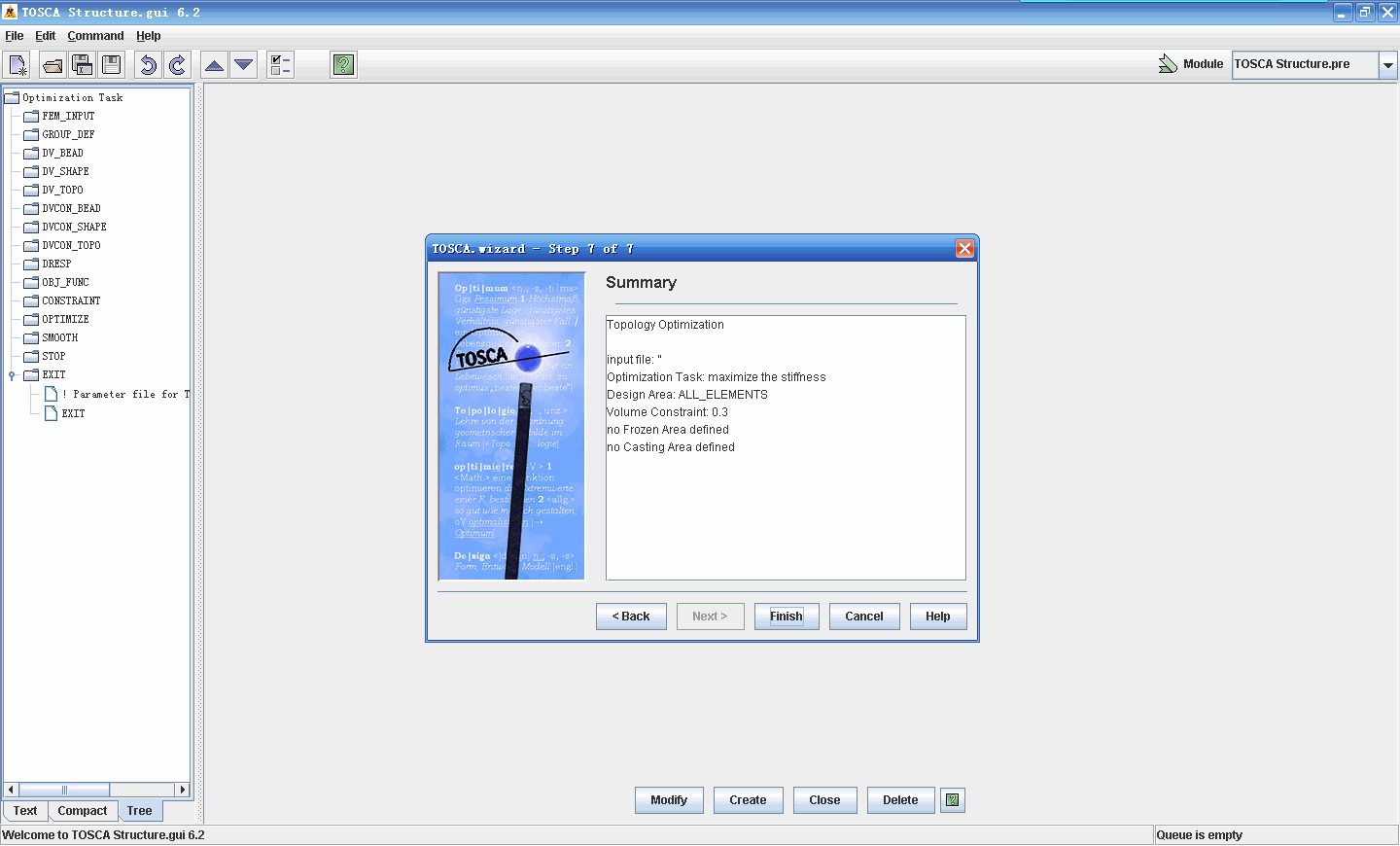Select FEM_INPUT folder in tree
1400x846 pixels.
tap(59, 116)
